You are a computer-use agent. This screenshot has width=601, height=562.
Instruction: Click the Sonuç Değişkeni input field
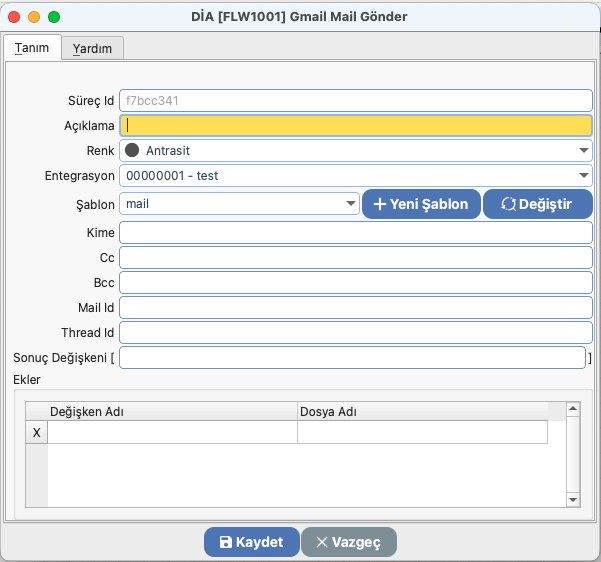point(352,357)
